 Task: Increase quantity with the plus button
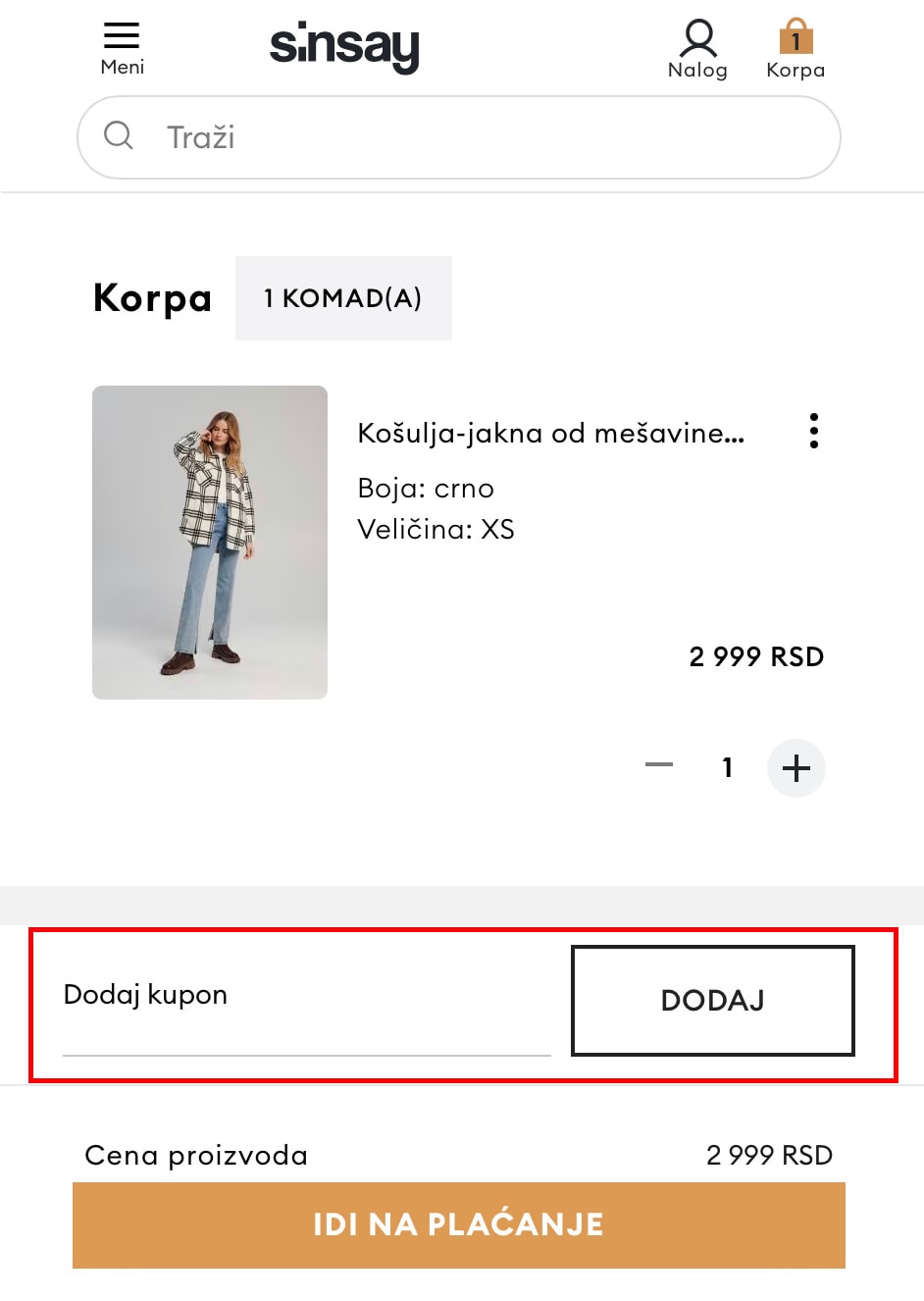pos(796,767)
